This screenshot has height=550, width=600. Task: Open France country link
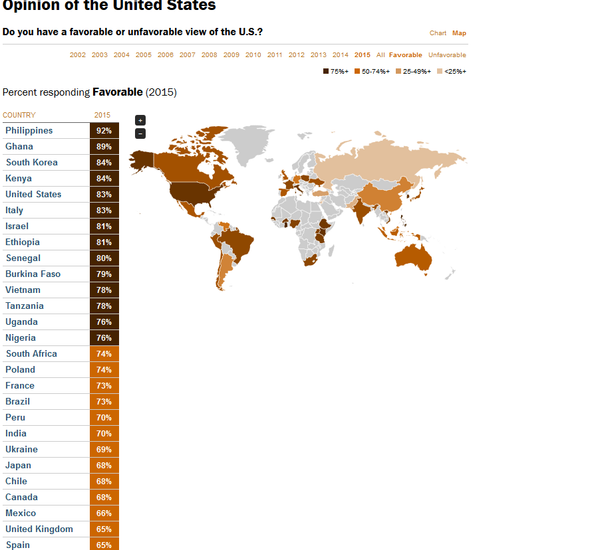20,386
